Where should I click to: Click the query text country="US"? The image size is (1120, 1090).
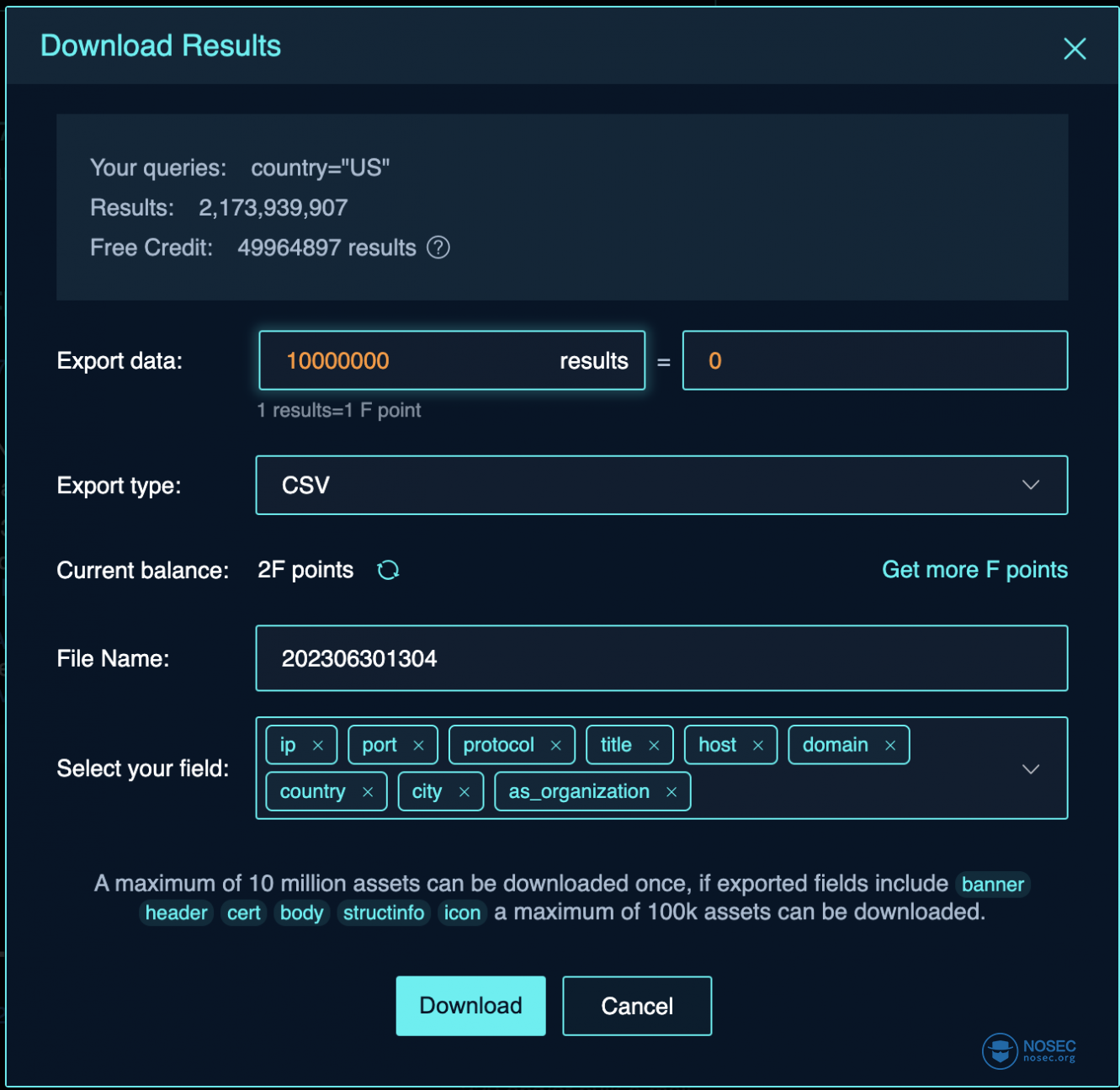(321, 167)
